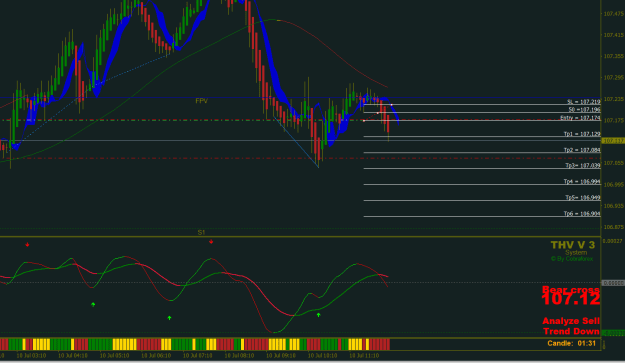Viewport: 625px width, 363px height.
Task: Click the 10 Jul 04:10 time label
Action: 73,355
